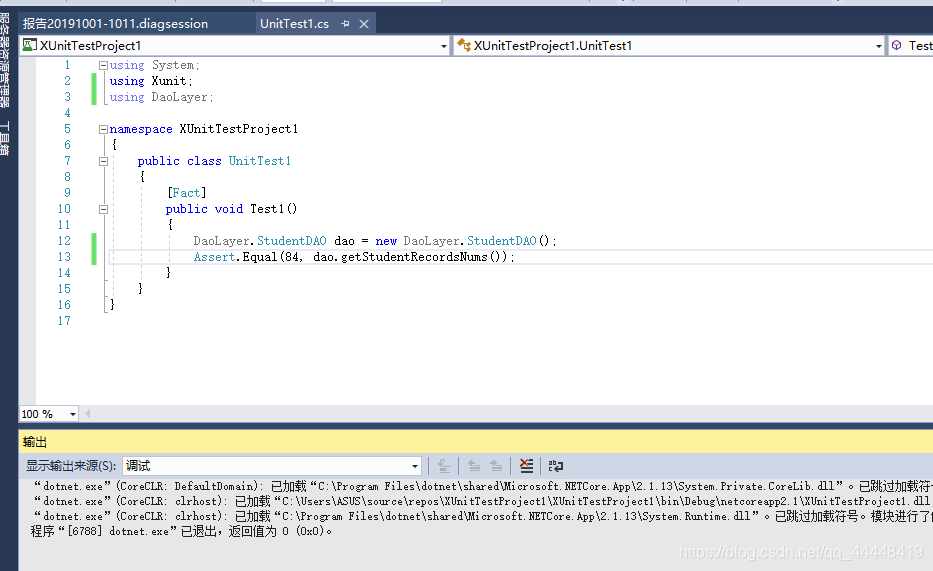This screenshot has width=933, height=571.
Task: Collapse the using directives block
Action: point(103,65)
